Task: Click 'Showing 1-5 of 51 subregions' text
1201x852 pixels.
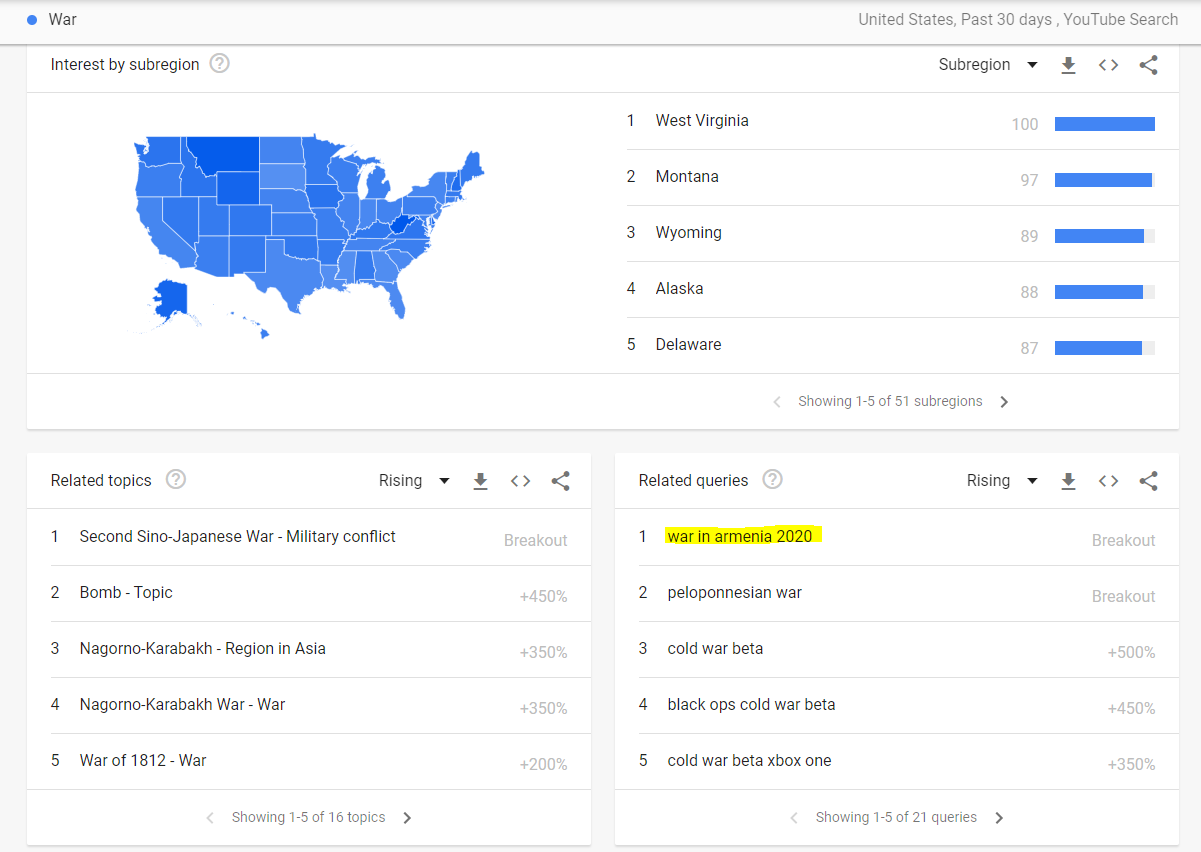Action: coord(890,402)
